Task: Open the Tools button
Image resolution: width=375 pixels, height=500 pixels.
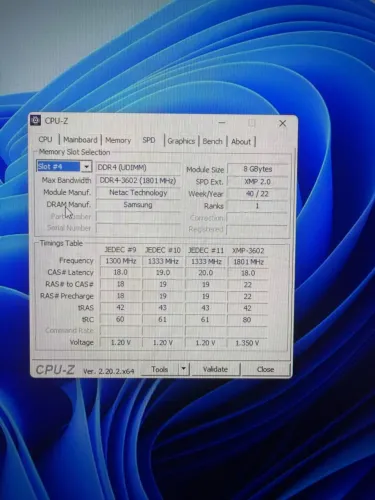Action: [x=160, y=369]
